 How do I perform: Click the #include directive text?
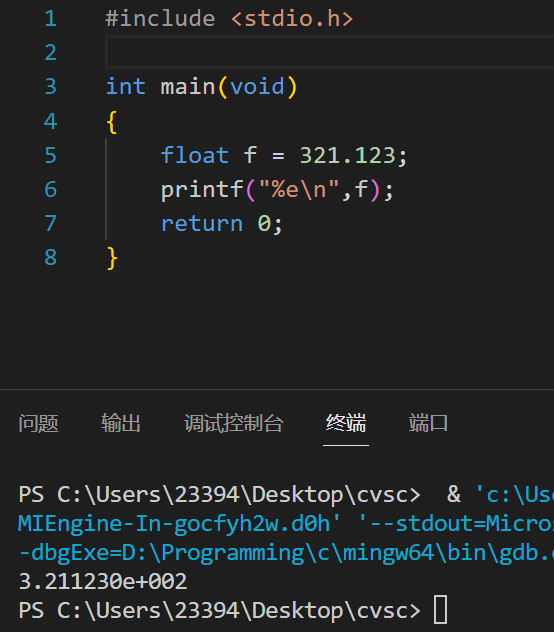pos(160,19)
